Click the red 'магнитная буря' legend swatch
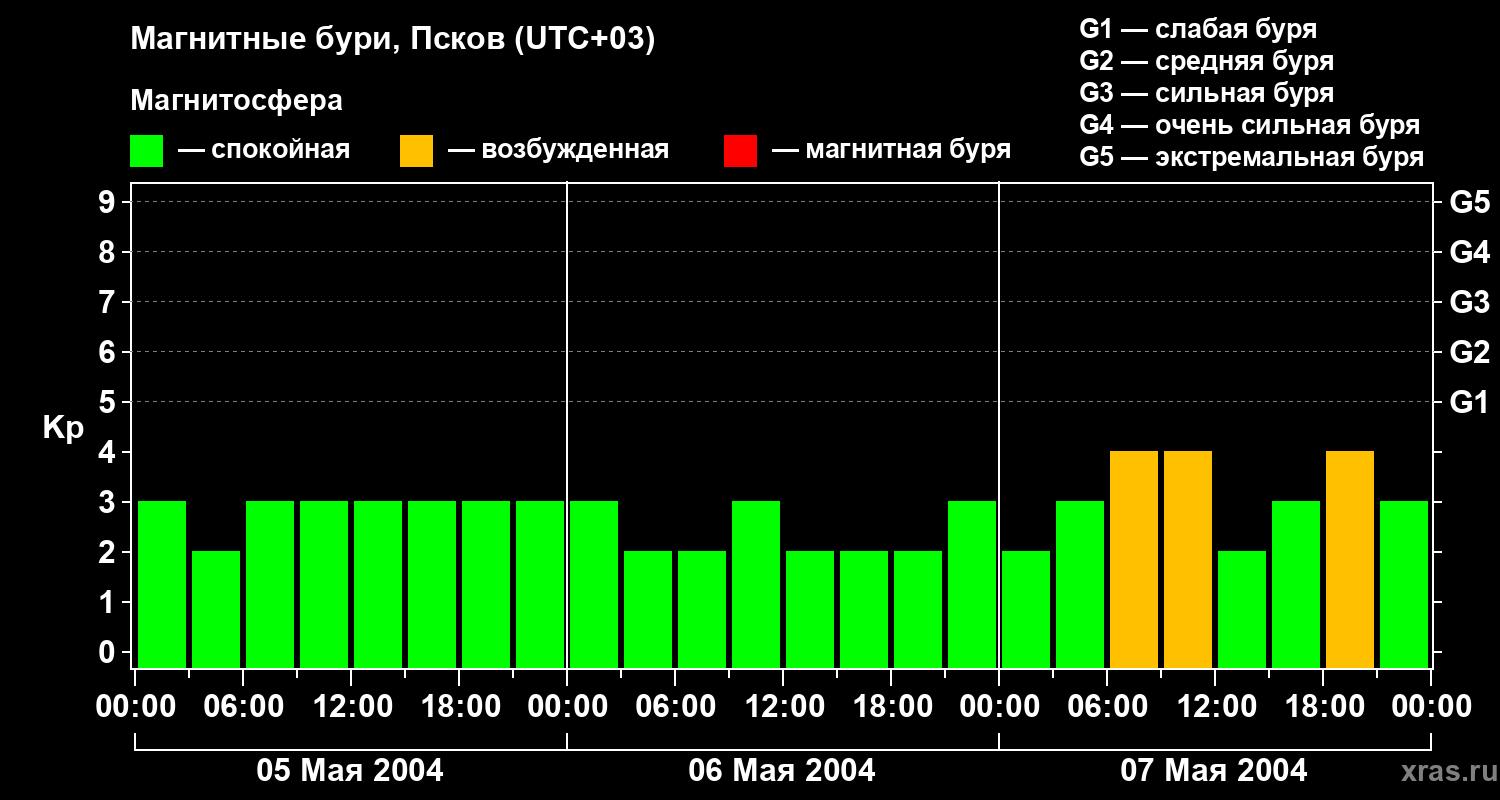 (740, 151)
